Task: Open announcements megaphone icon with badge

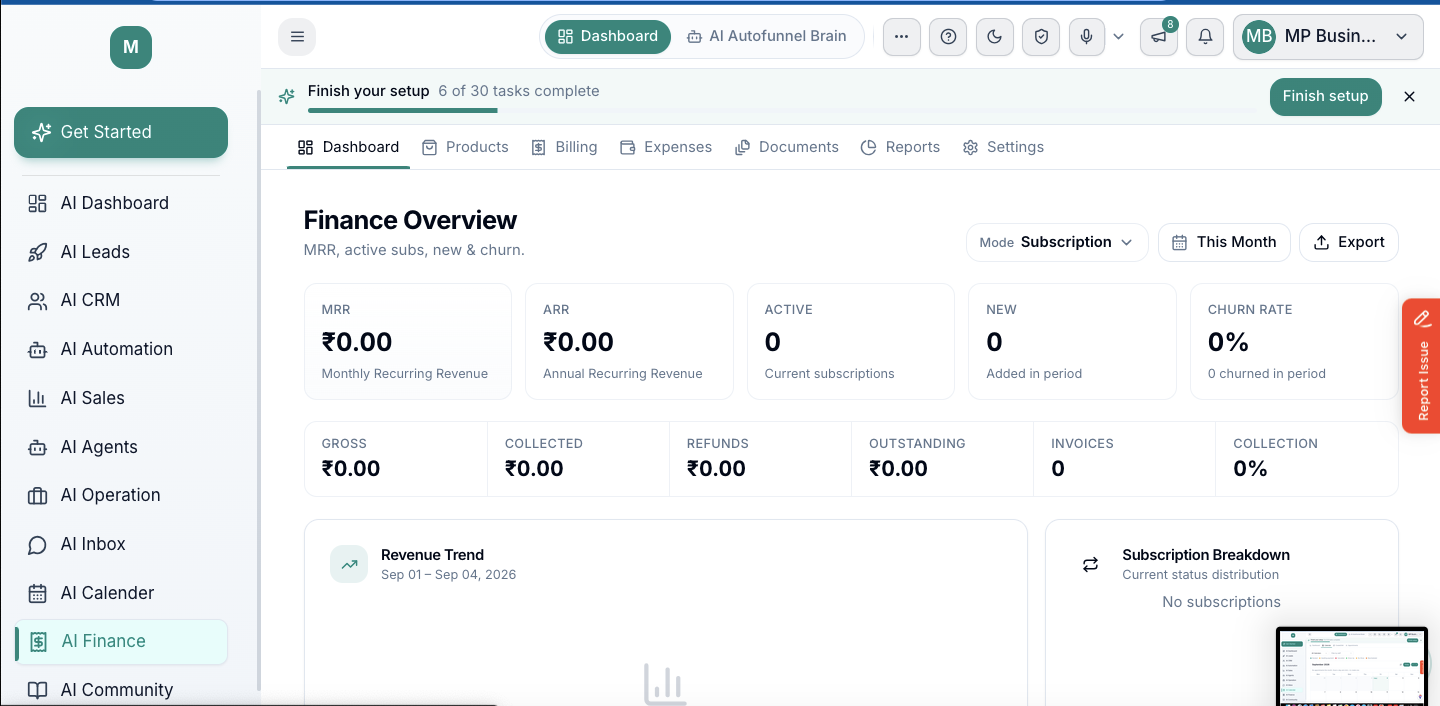Action: (1159, 37)
